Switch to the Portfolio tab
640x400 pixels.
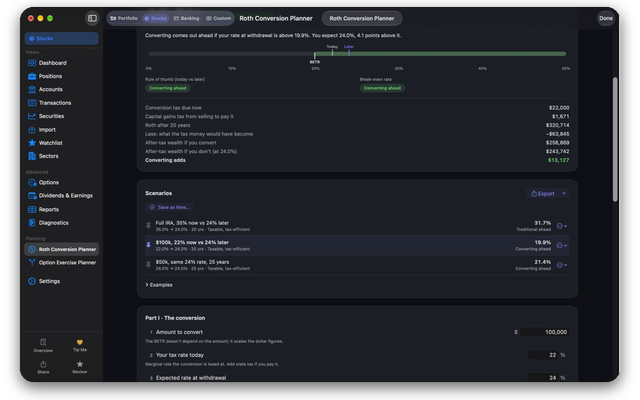(x=124, y=18)
